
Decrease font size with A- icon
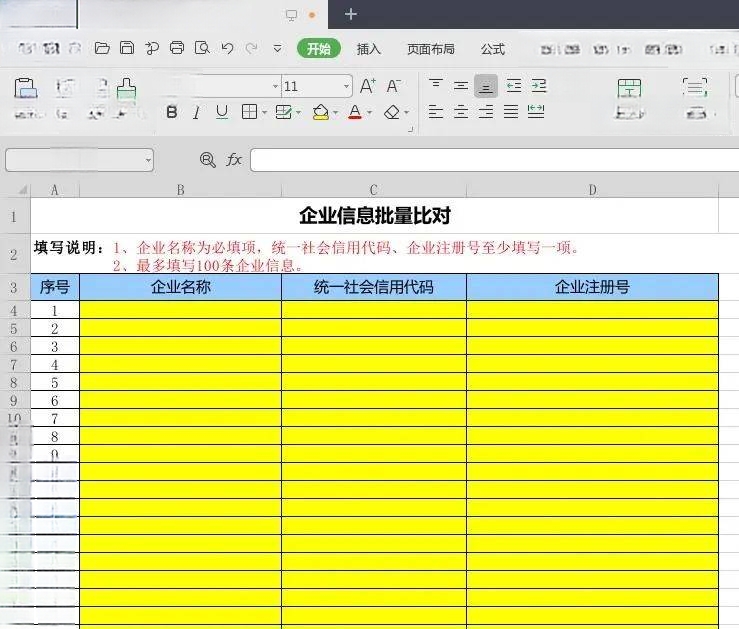pyautogui.click(x=393, y=86)
